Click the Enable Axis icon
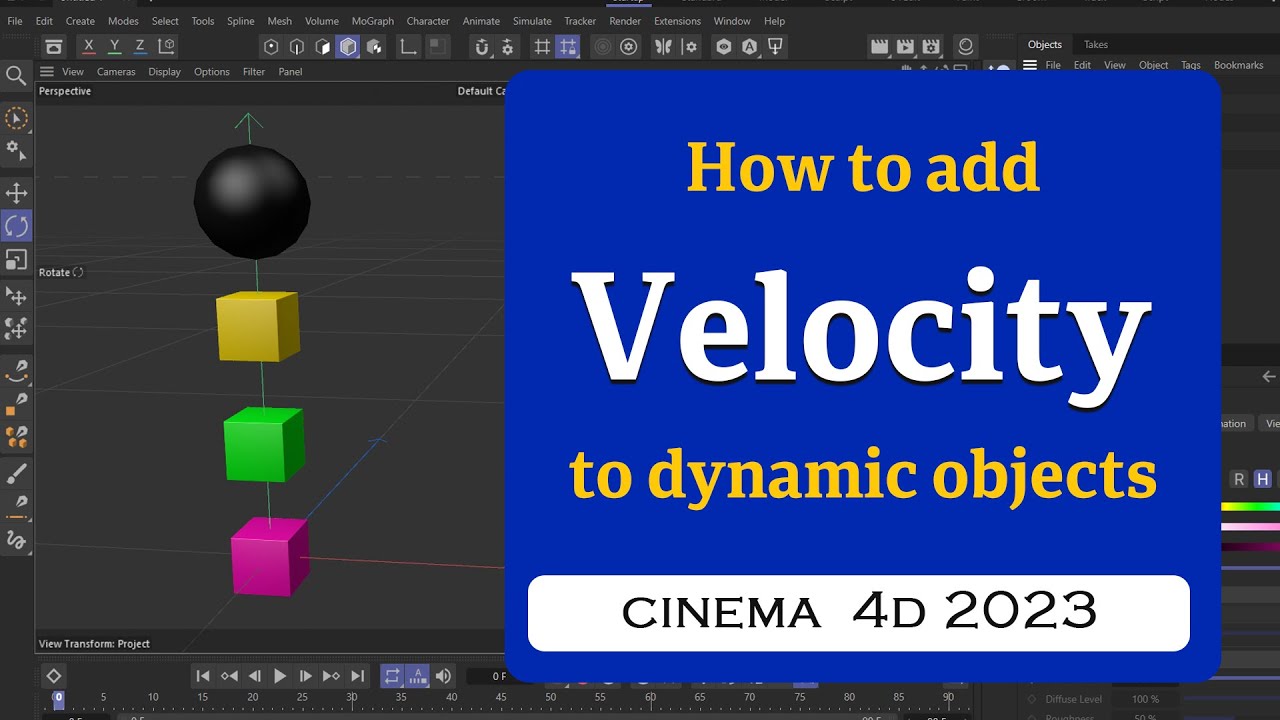The height and width of the screenshot is (720, 1280). tap(408, 46)
